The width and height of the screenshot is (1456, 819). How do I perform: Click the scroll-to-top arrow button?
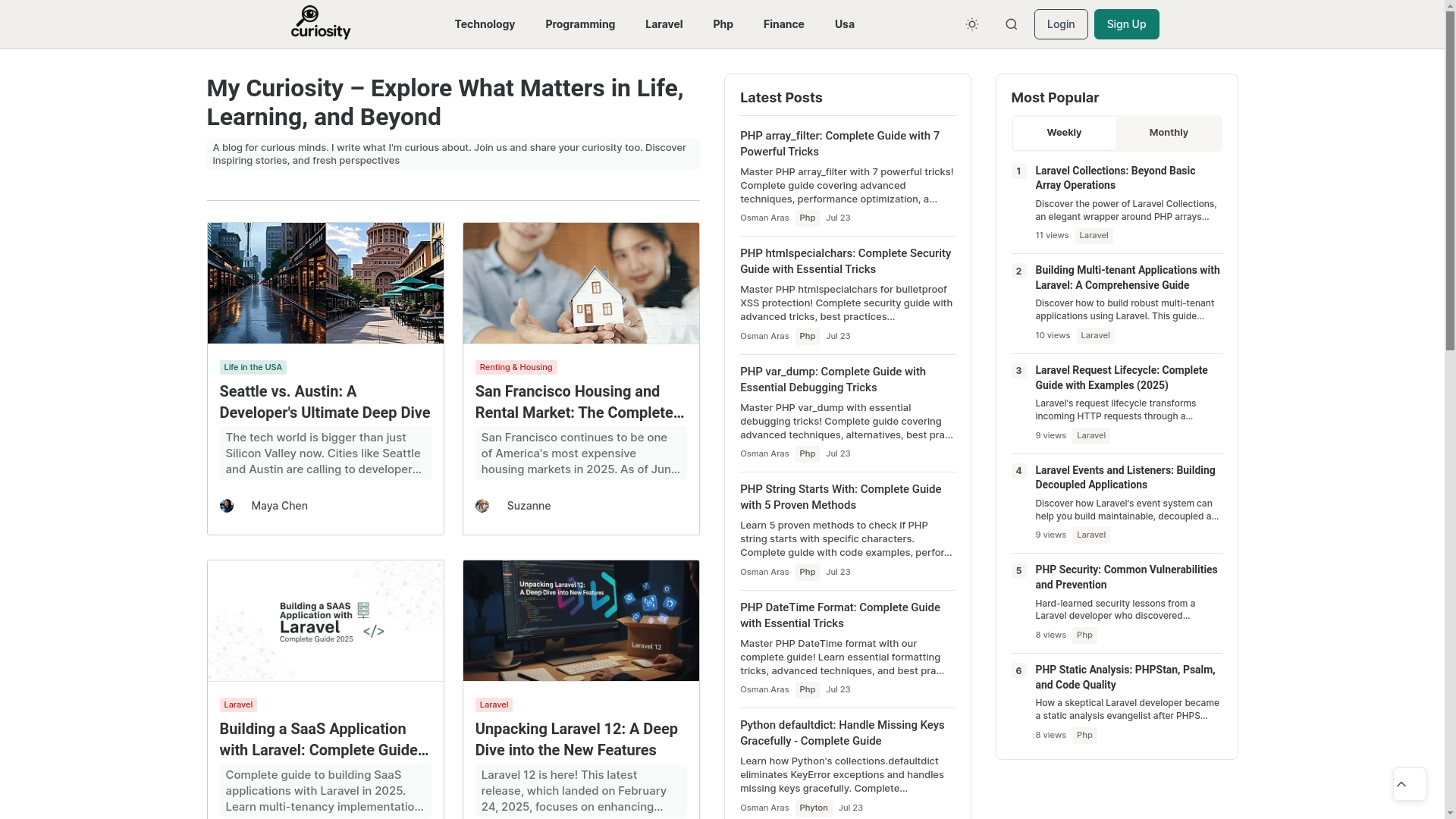click(1409, 784)
